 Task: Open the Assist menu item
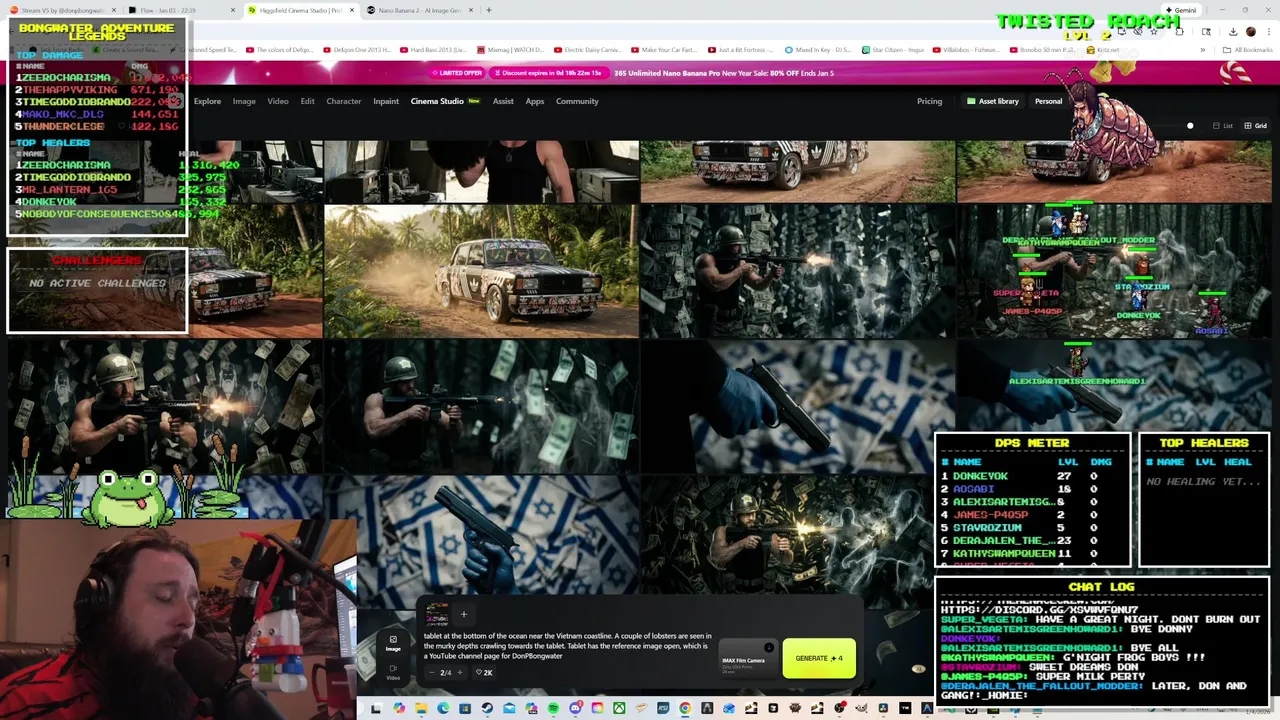pyautogui.click(x=503, y=101)
